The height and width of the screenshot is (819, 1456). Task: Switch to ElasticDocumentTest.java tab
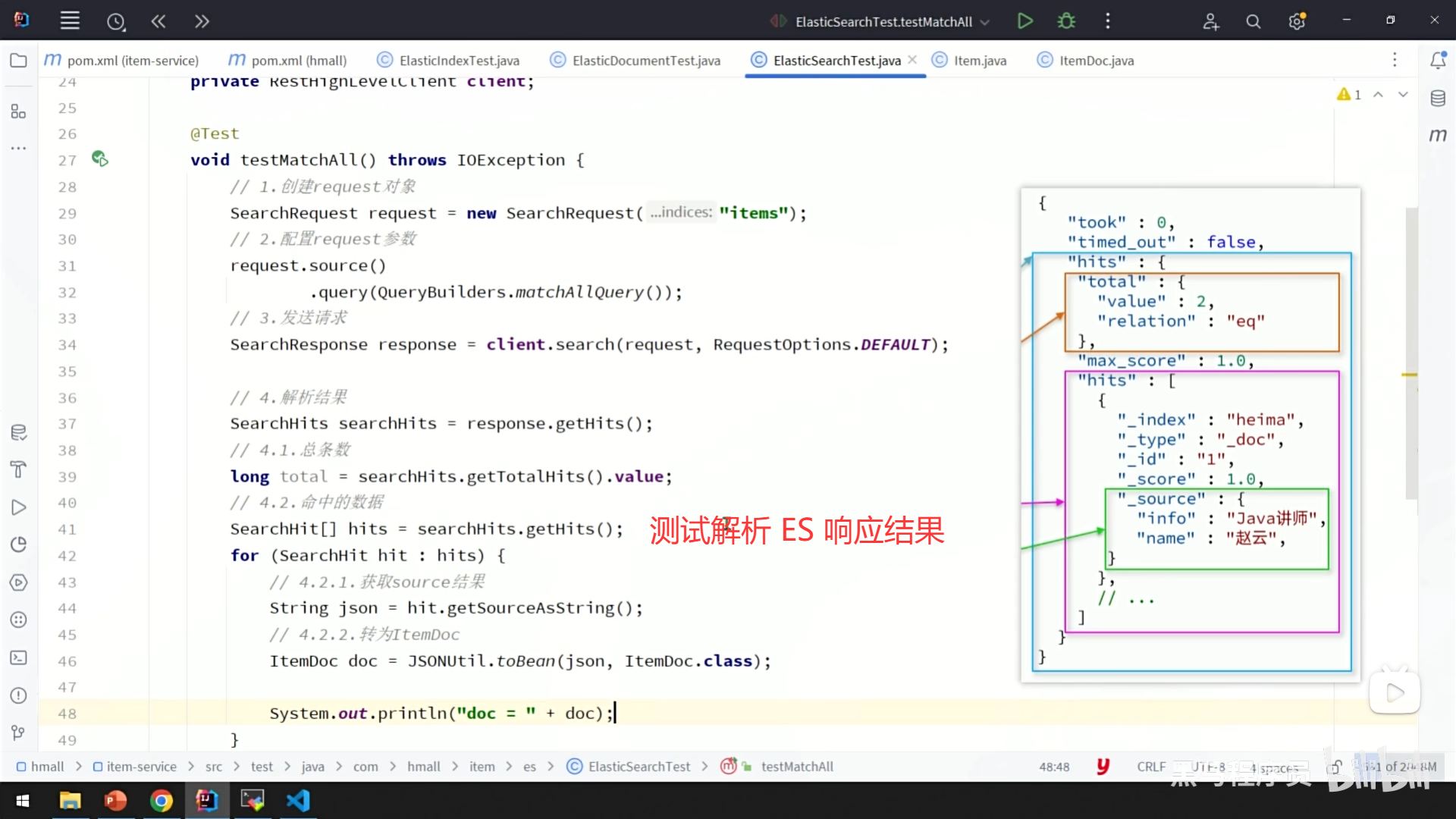point(645,61)
